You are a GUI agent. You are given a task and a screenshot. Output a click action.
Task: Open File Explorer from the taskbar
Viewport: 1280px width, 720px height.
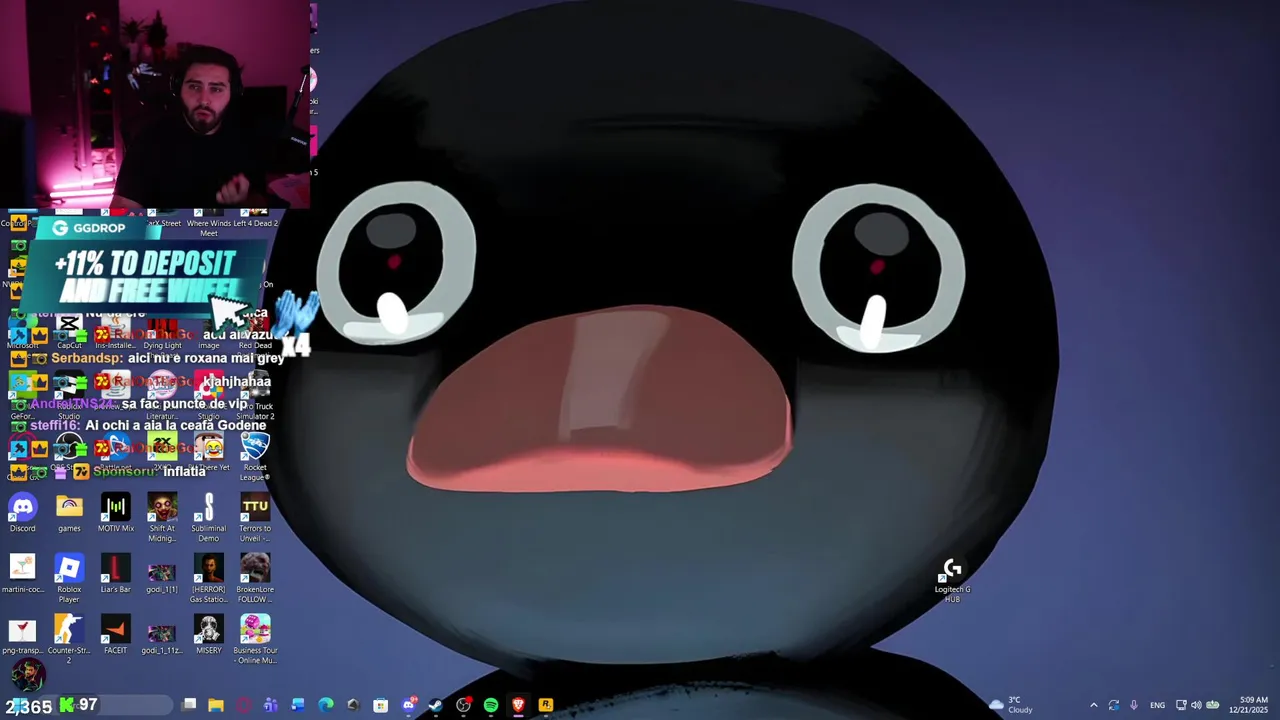216,705
